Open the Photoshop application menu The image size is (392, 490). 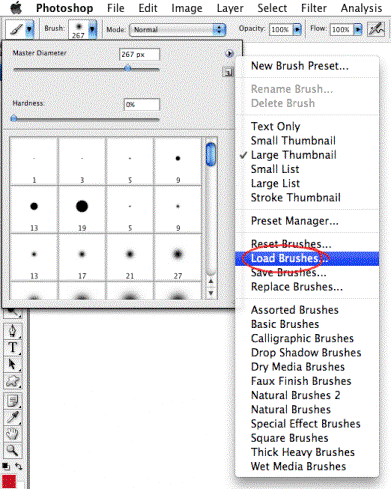(65, 8)
